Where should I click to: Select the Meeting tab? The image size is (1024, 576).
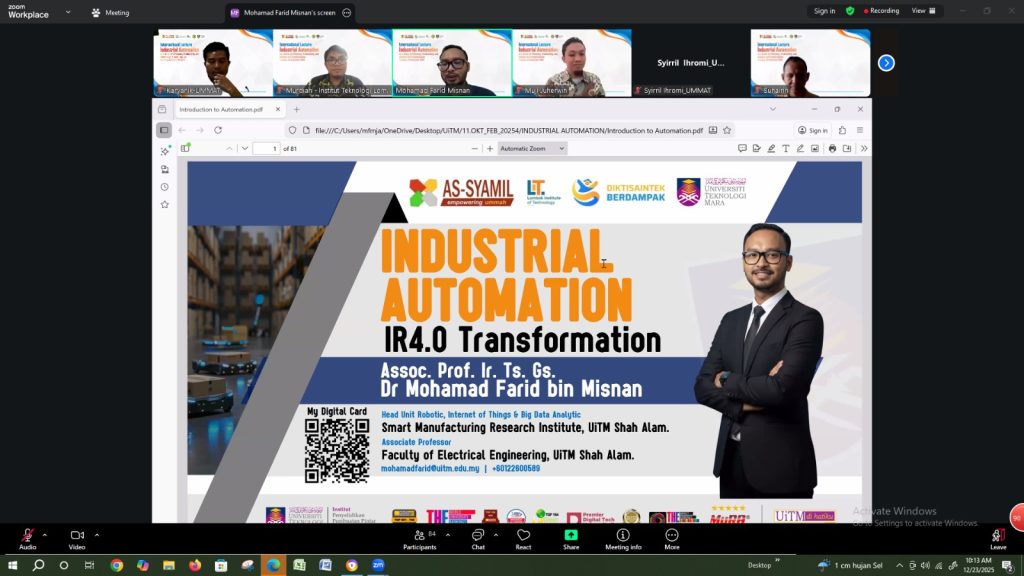tap(110, 13)
